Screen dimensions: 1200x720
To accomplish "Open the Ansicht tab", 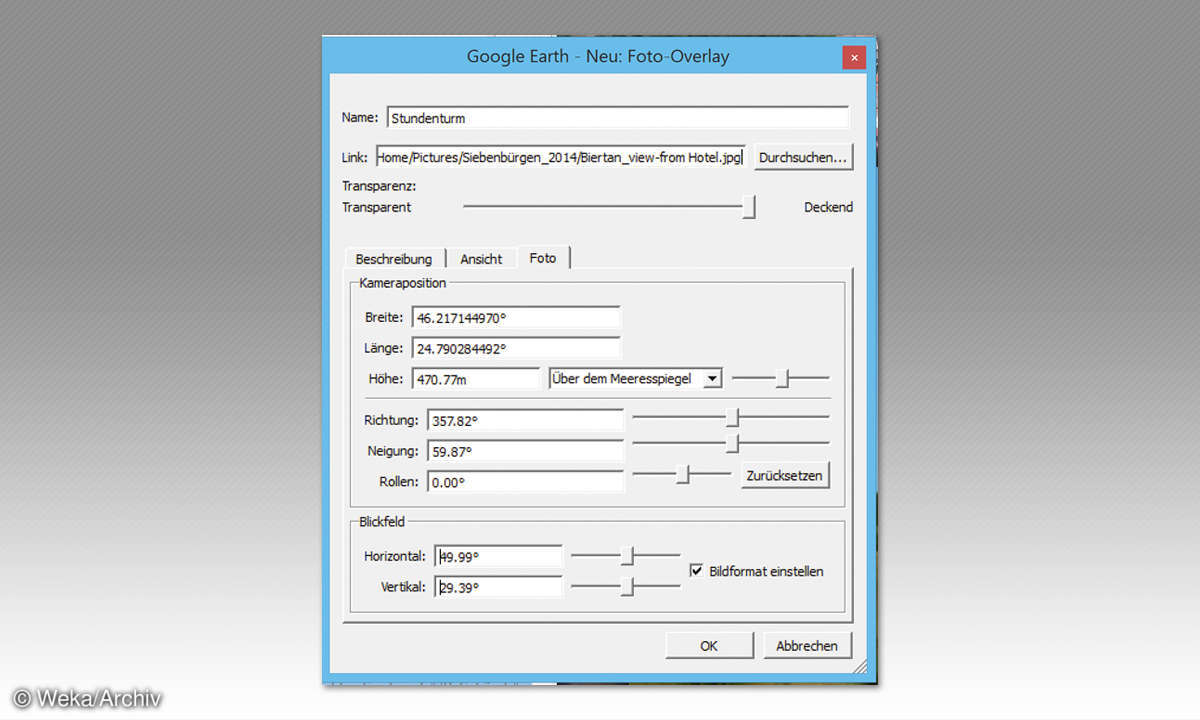I will tap(481, 258).
